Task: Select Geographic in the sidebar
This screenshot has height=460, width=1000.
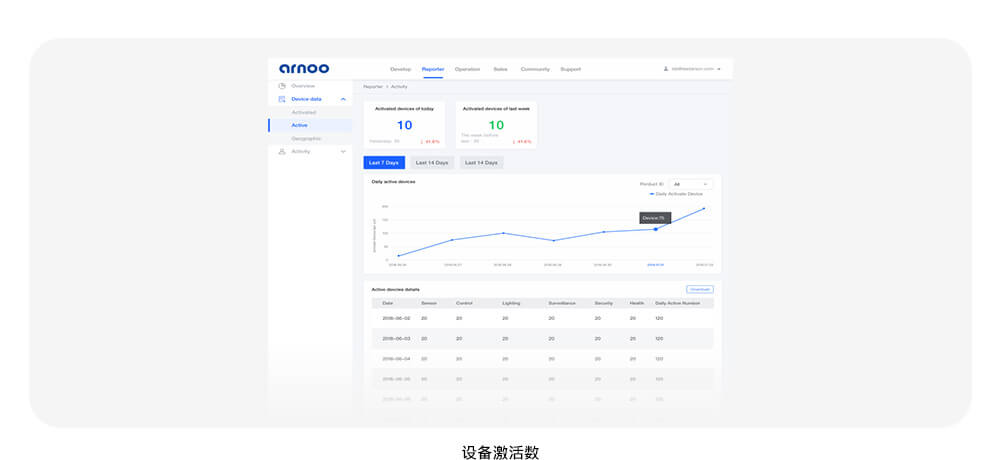Action: pyautogui.click(x=306, y=138)
